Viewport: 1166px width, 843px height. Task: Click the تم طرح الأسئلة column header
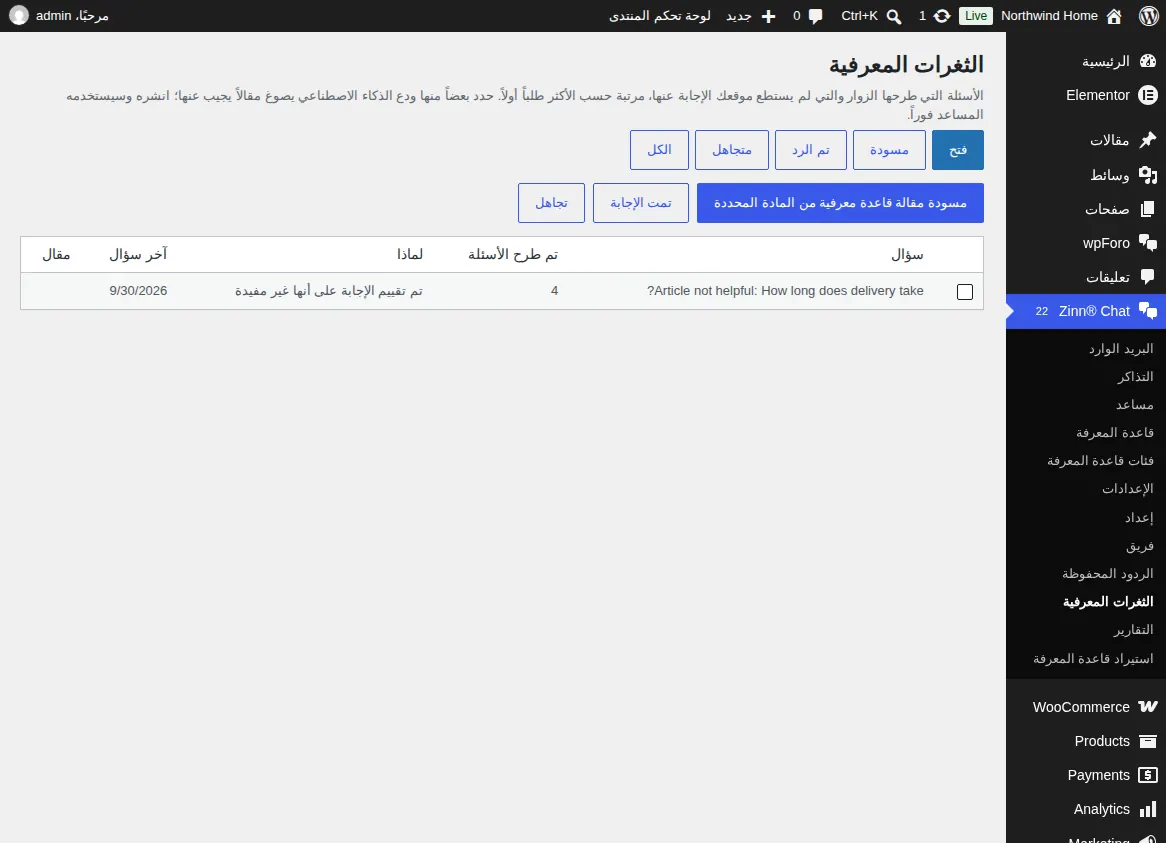(512, 255)
